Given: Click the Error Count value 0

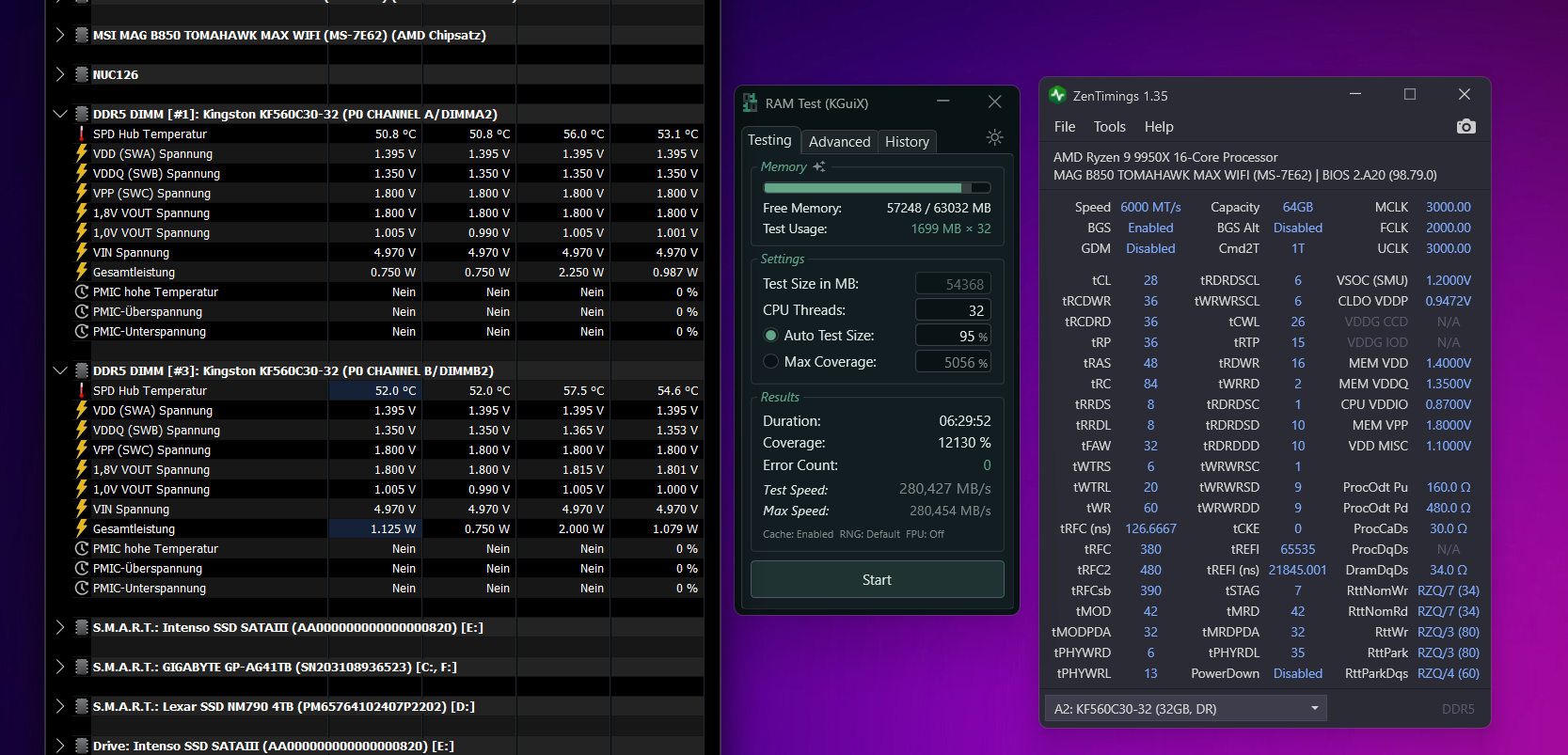Looking at the screenshot, I should coord(987,465).
